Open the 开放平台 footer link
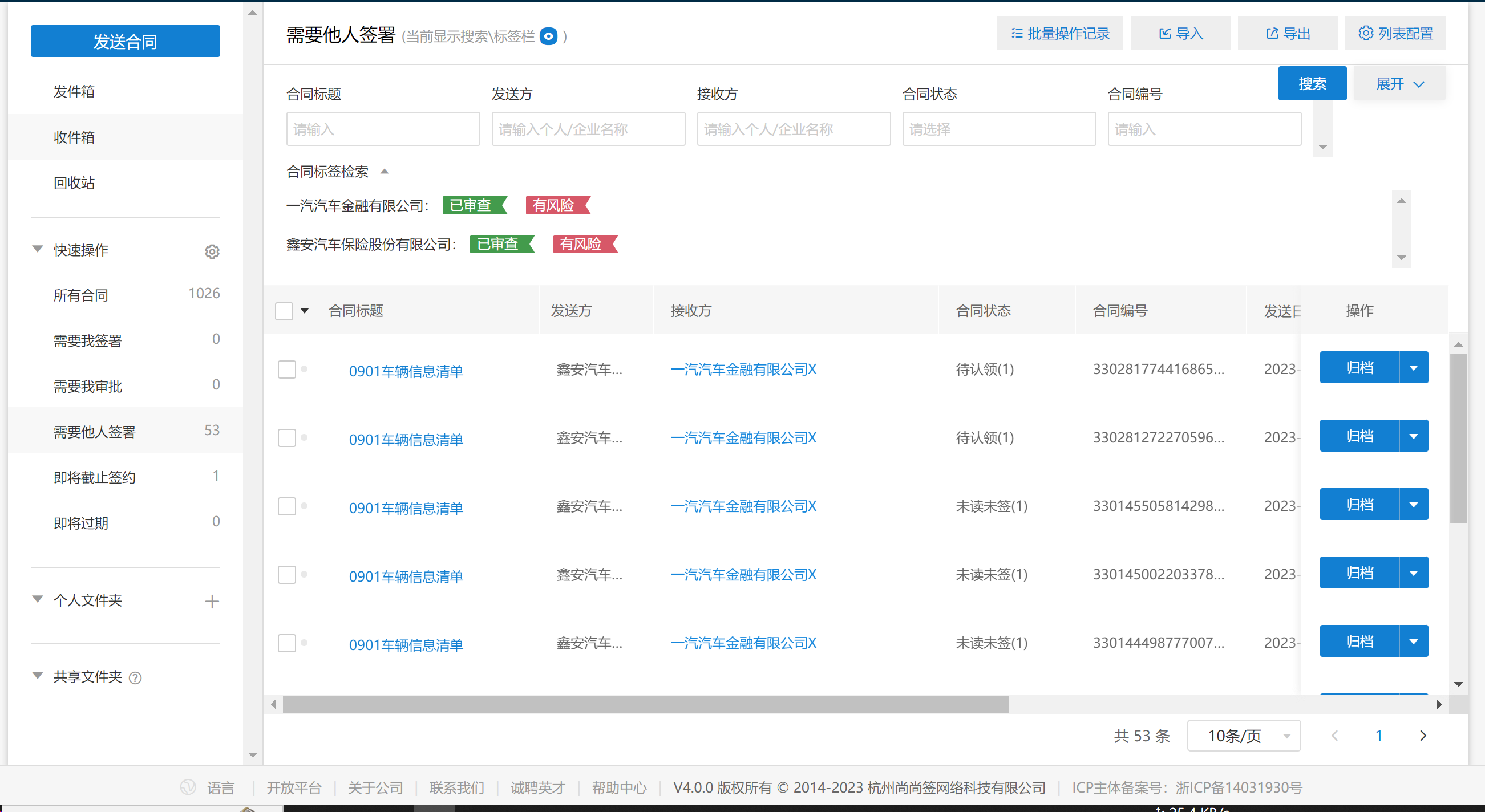Viewport: 1485px width, 812px height. 294,788
